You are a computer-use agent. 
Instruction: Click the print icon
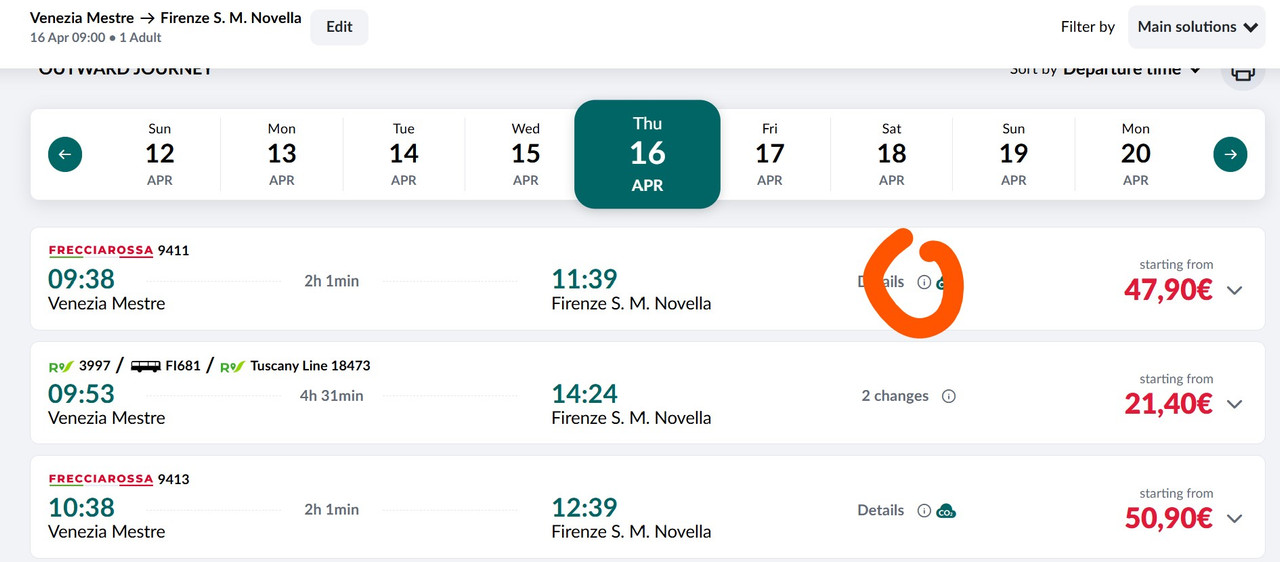(x=1242, y=72)
